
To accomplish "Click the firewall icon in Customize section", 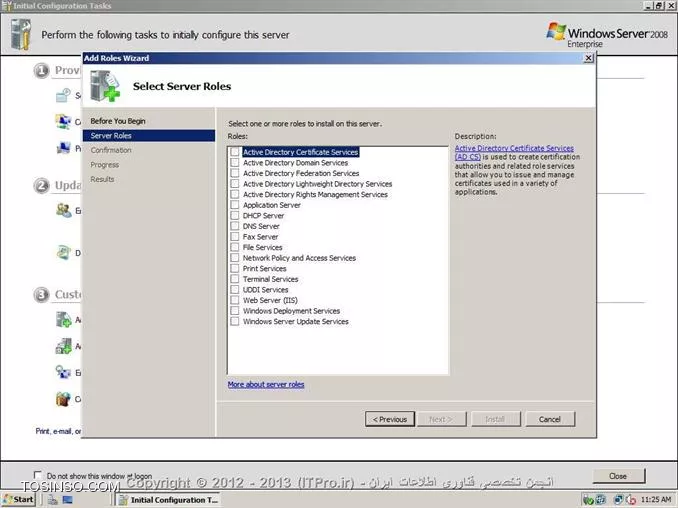I will [63, 399].
